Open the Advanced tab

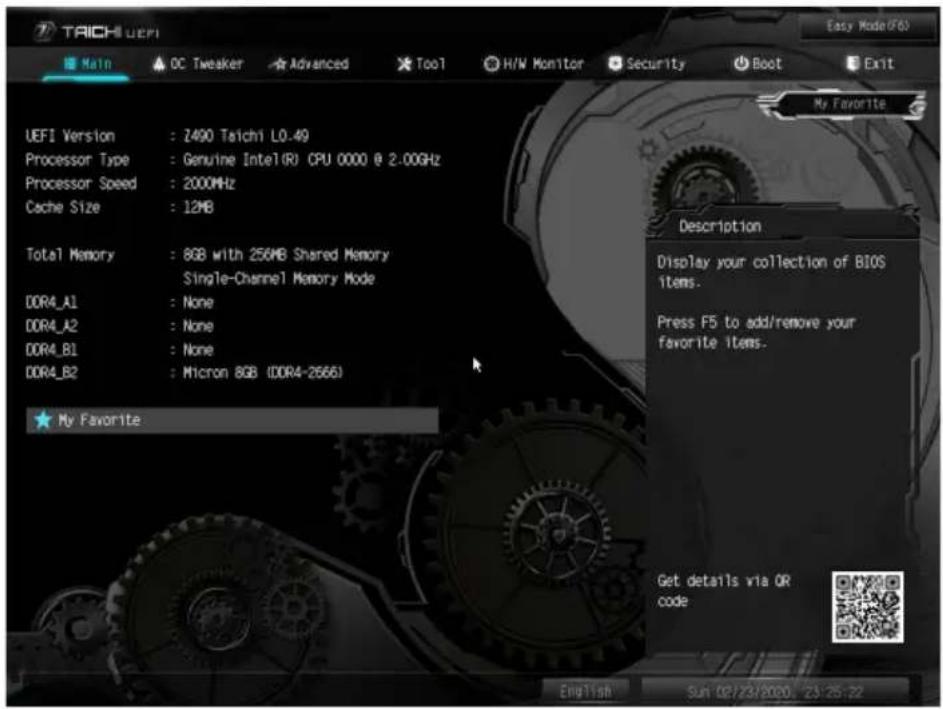point(309,64)
